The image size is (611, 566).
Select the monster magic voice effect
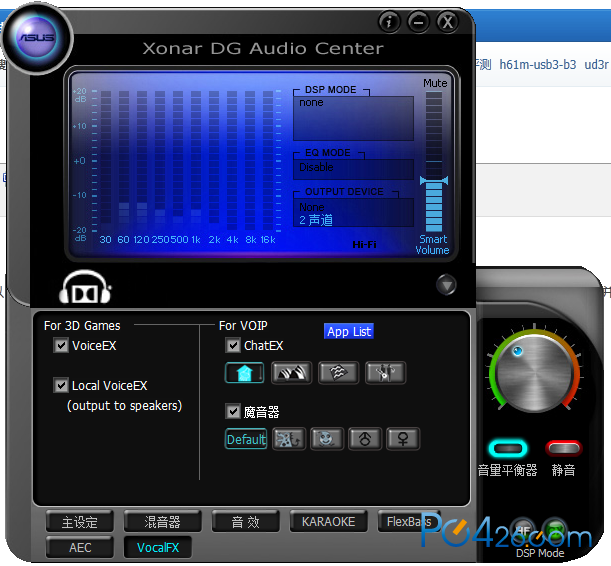pos(289,439)
